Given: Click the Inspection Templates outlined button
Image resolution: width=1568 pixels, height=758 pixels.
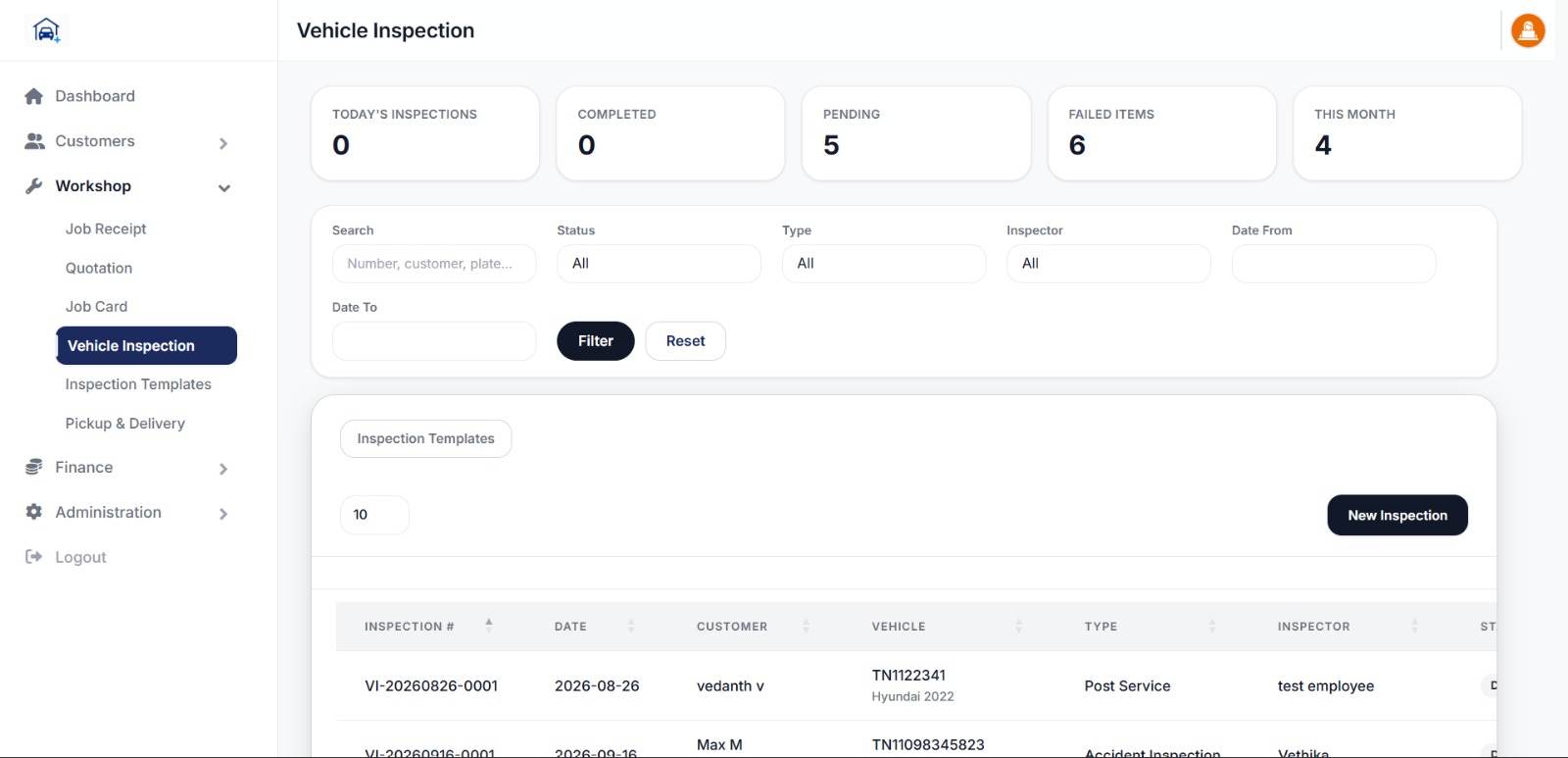Looking at the screenshot, I should click(425, 438).
